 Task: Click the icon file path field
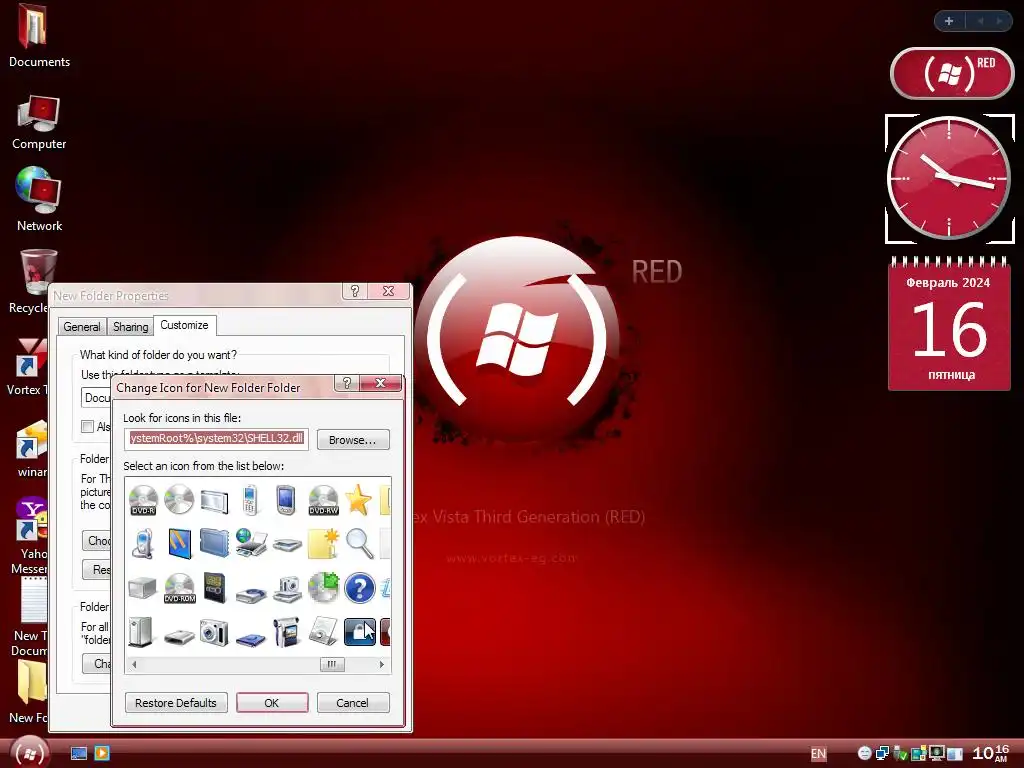tap(216, 438)
